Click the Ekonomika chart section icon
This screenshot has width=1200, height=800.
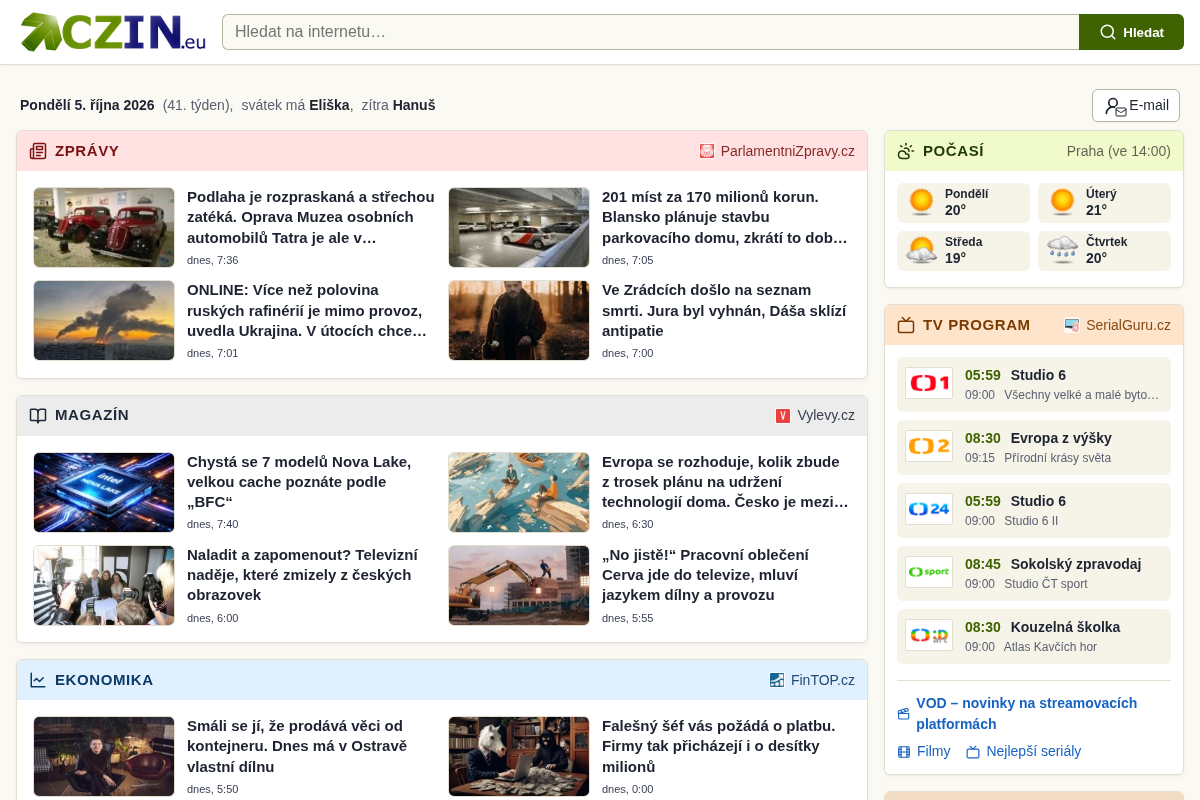click(x=38, y=680)
